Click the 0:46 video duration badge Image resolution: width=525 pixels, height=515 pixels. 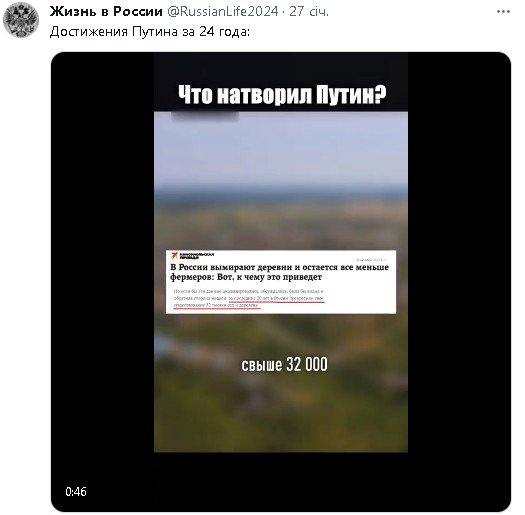pos(76,492)
